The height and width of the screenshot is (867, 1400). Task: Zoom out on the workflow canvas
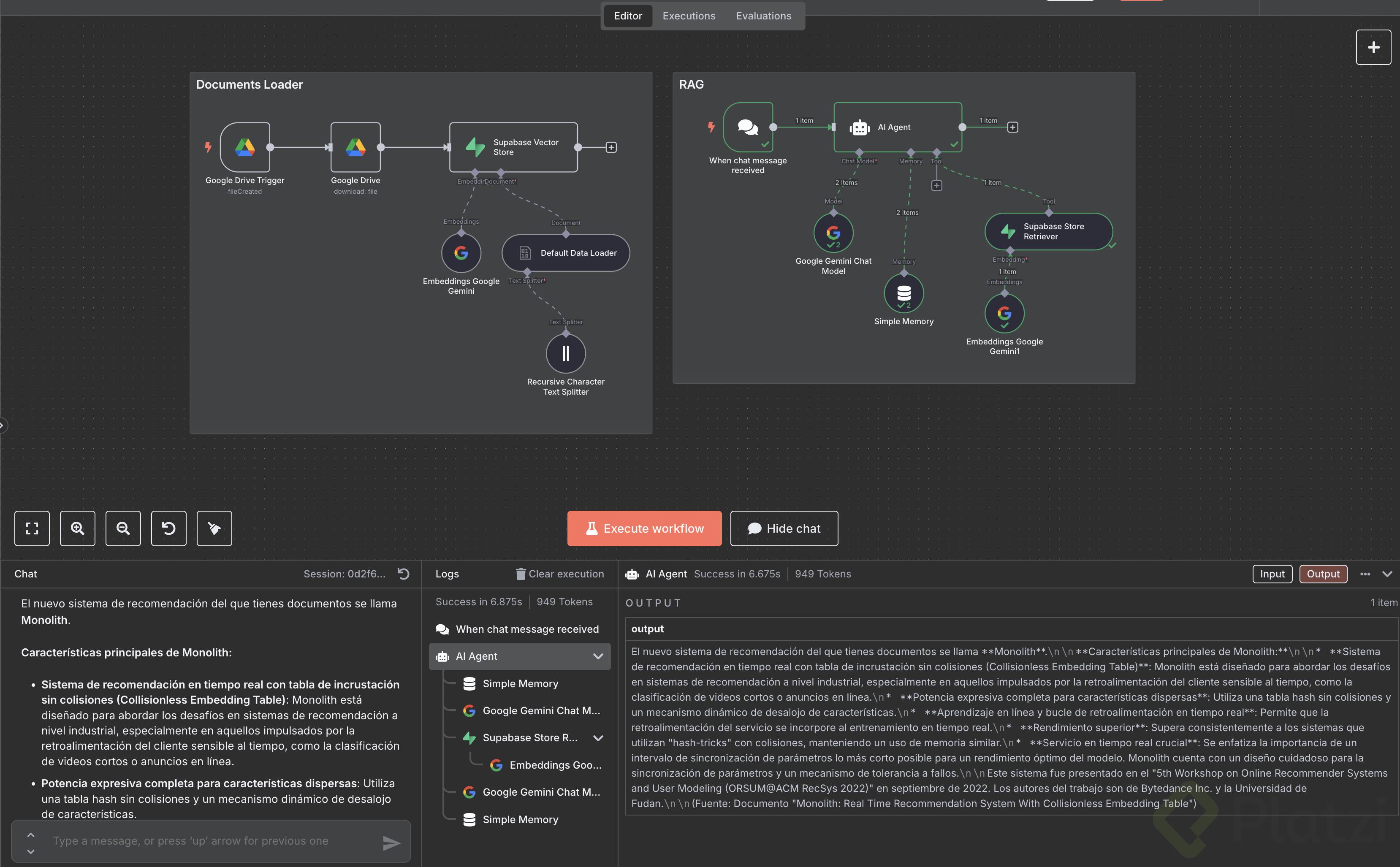(123, 528)
